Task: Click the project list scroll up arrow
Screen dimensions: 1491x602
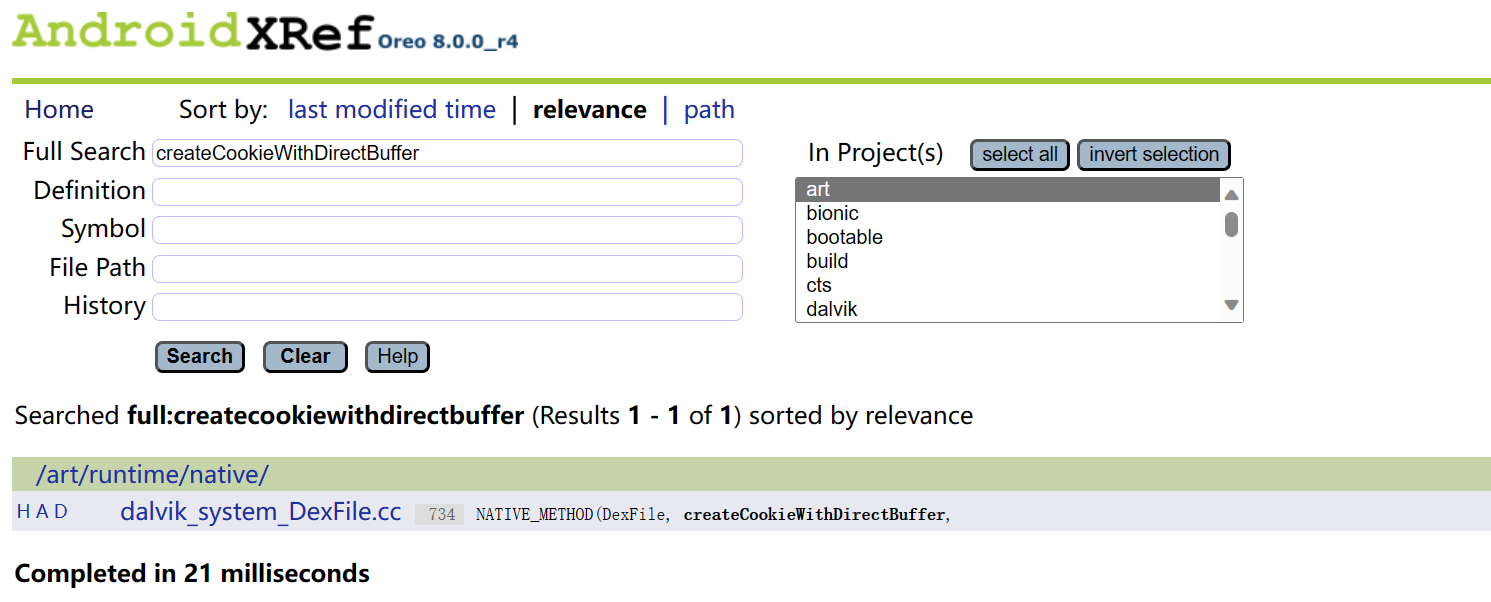Action: point(1232,195)
